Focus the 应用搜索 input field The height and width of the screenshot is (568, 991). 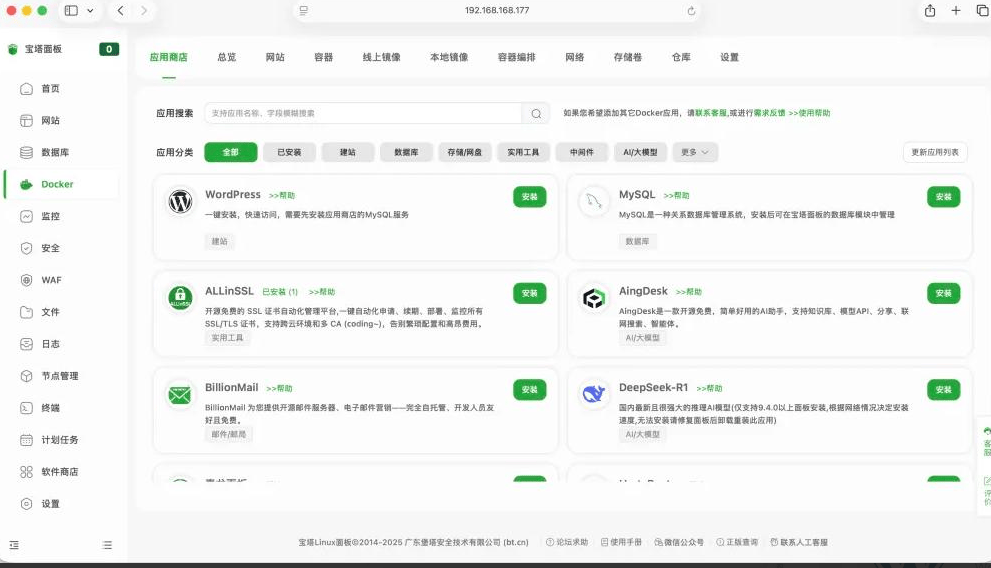[x=363, y=113]
